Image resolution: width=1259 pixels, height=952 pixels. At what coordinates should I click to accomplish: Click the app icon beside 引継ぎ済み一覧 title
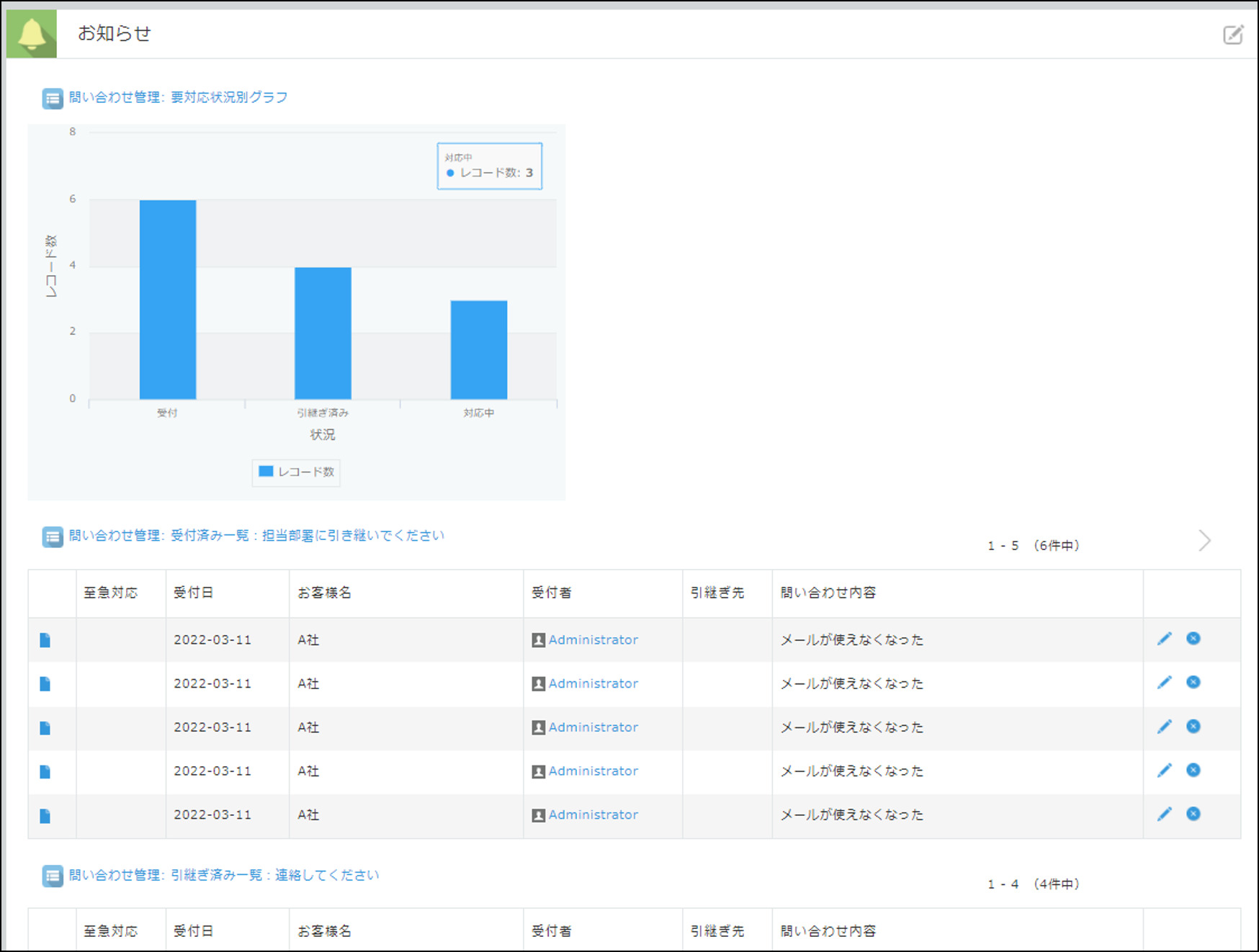[53, 876]
